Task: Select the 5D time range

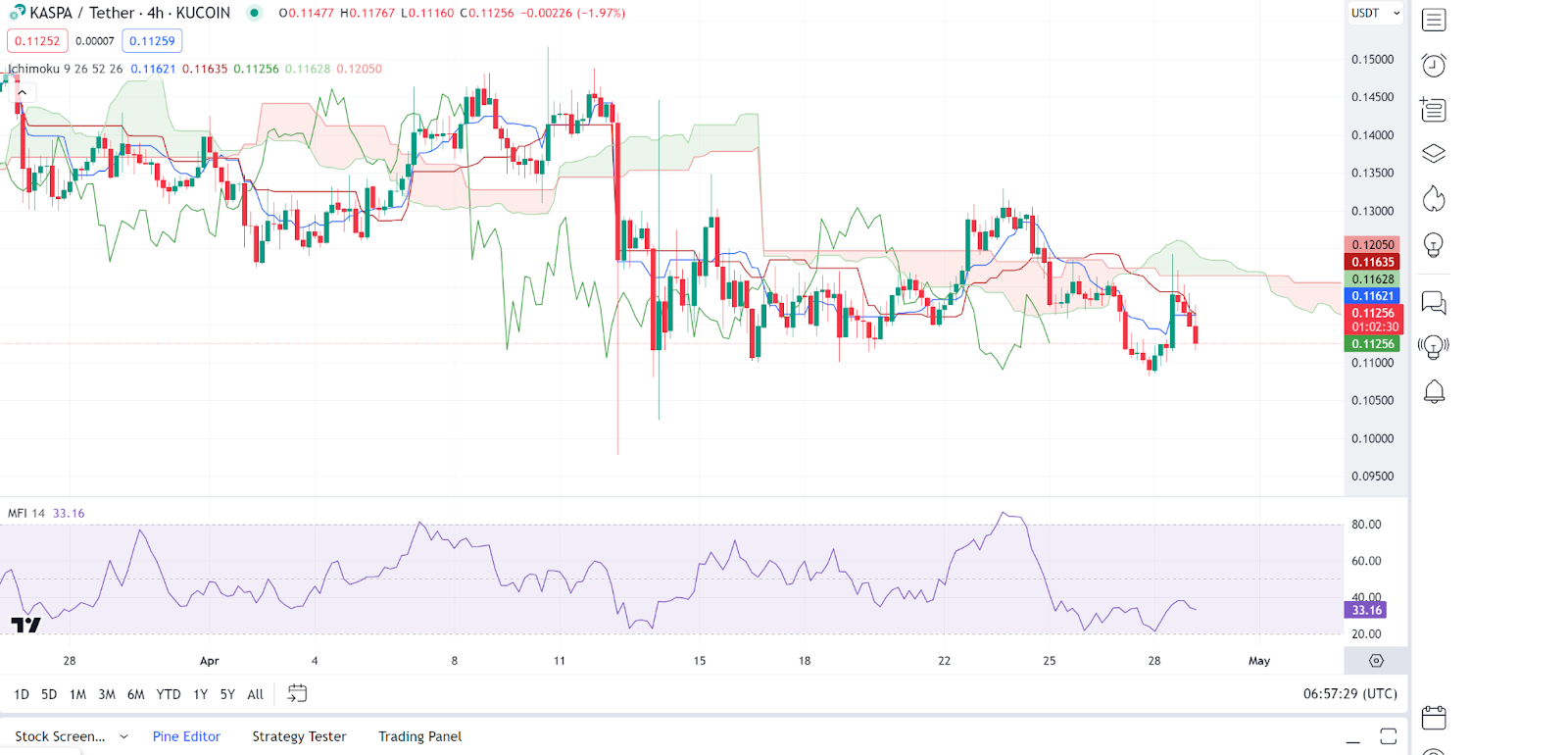Action: [x=49, y=694]
